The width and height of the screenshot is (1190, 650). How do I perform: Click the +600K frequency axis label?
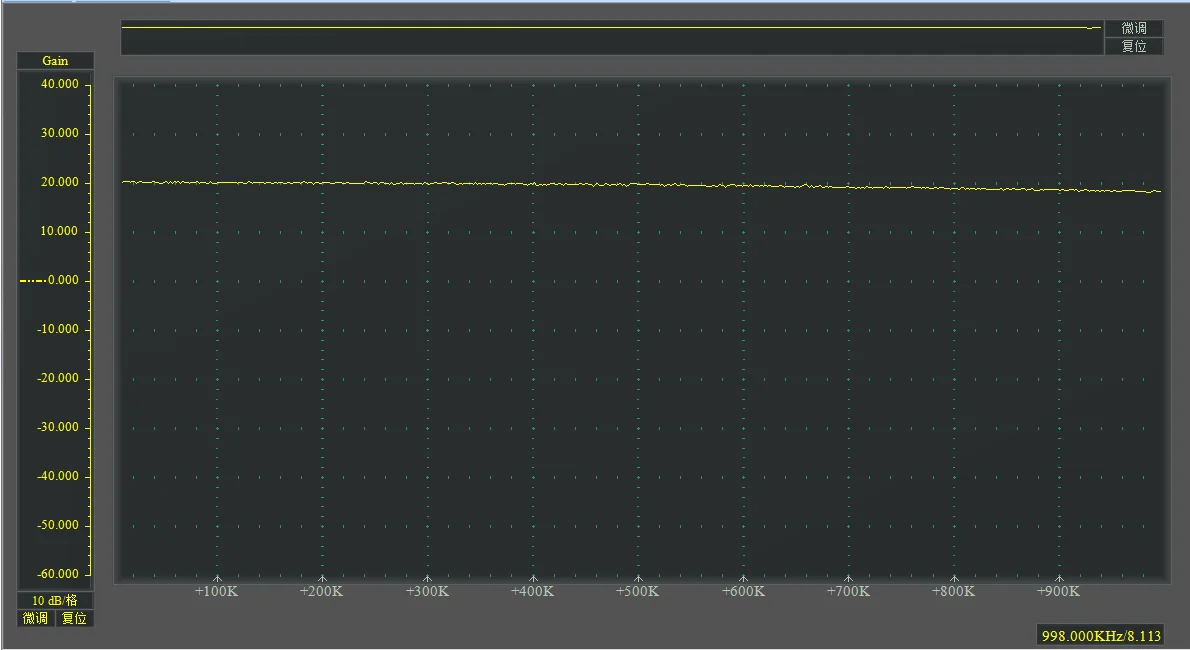tap(743, 592)
